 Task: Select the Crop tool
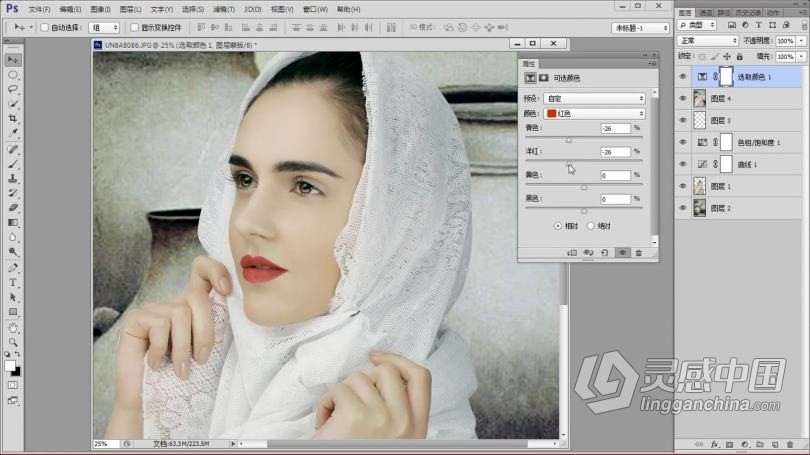tap(13, 118)
